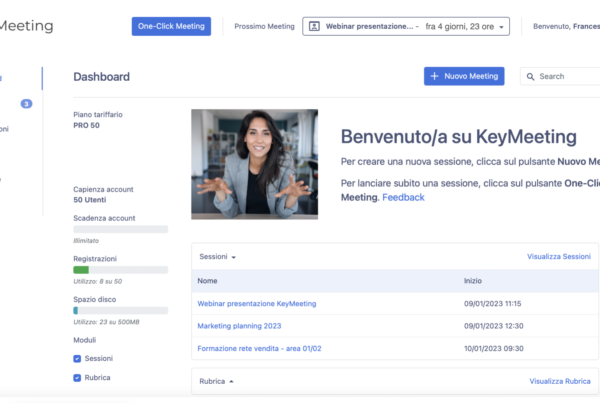Open Formazione rete vendita - area 01/02
This screenshot has height=403, width=600.
[x=259, y=349]
